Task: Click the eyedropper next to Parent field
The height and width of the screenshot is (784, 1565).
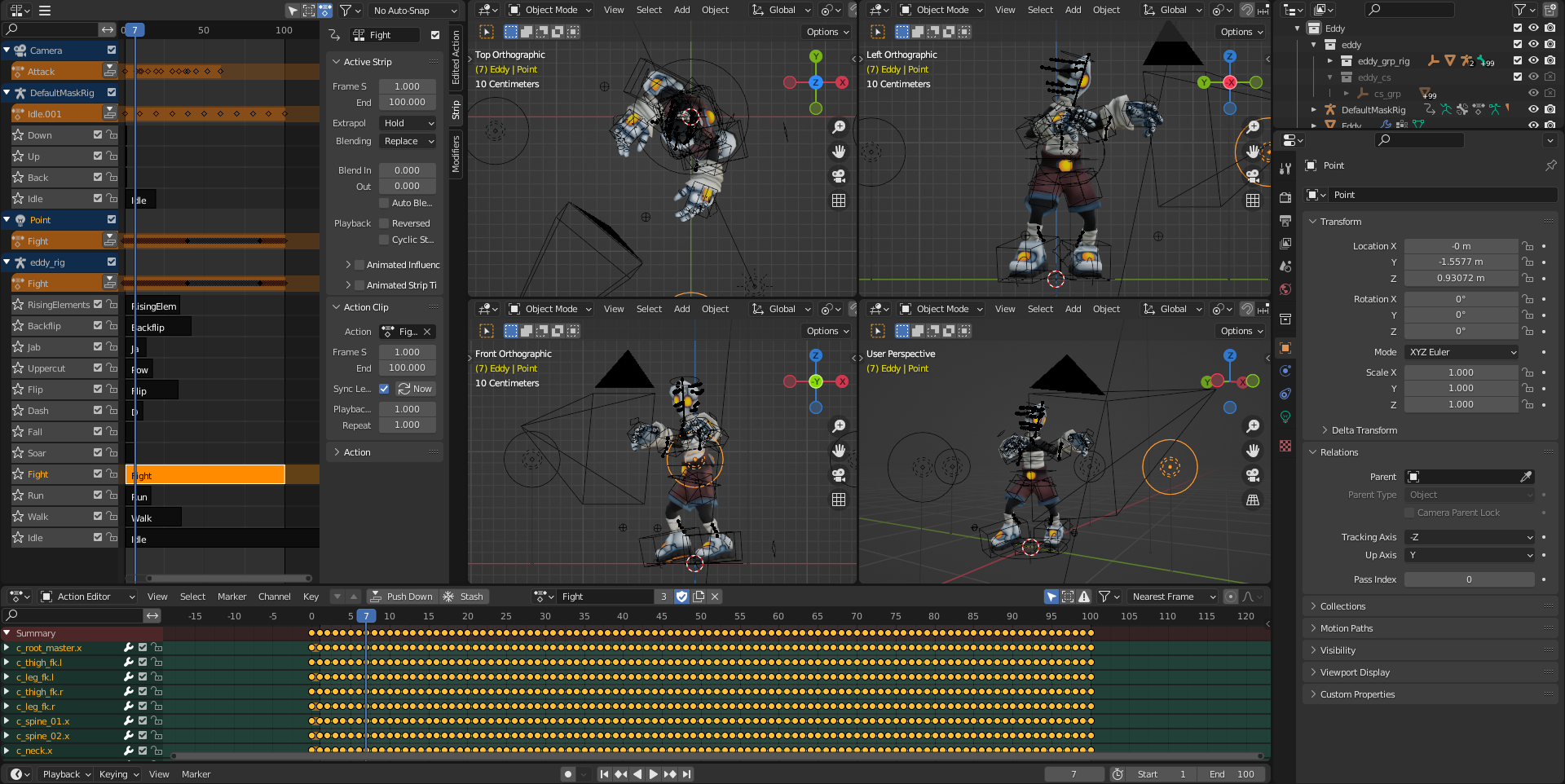Action: 1526,477
